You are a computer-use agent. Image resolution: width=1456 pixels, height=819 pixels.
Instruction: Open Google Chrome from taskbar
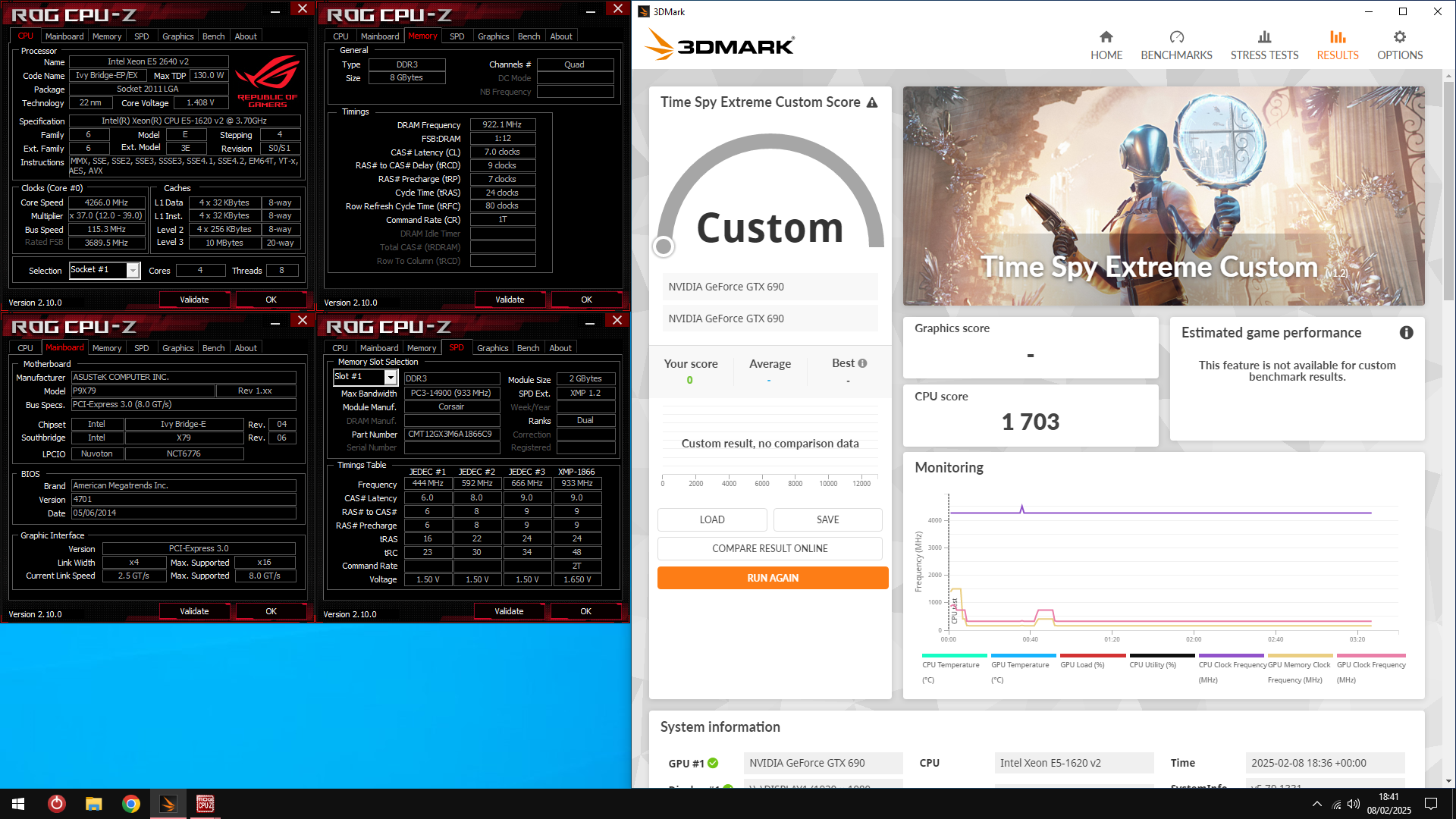[x=130, y=804]
